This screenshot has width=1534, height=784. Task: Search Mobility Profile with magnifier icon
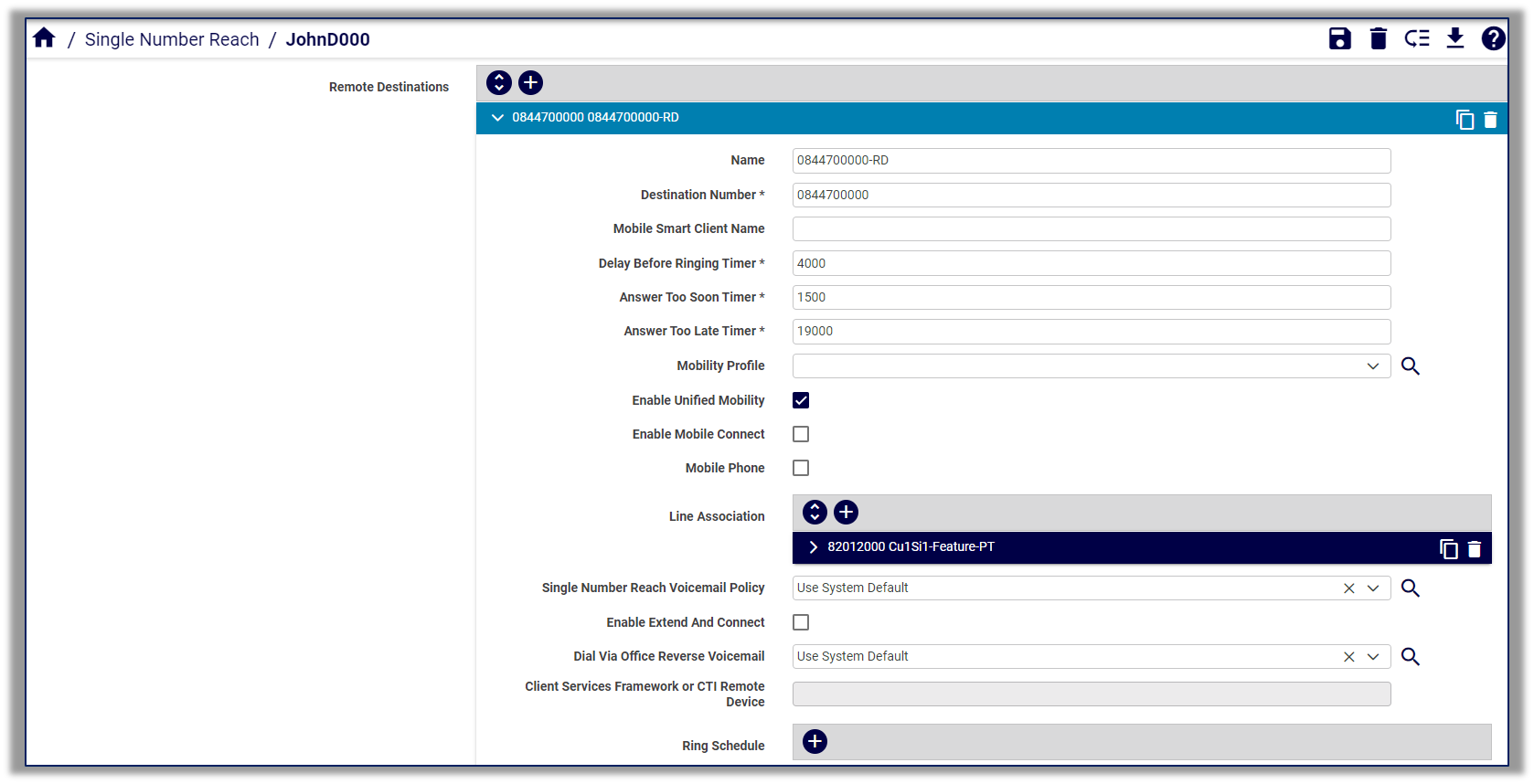point(1410,366)
